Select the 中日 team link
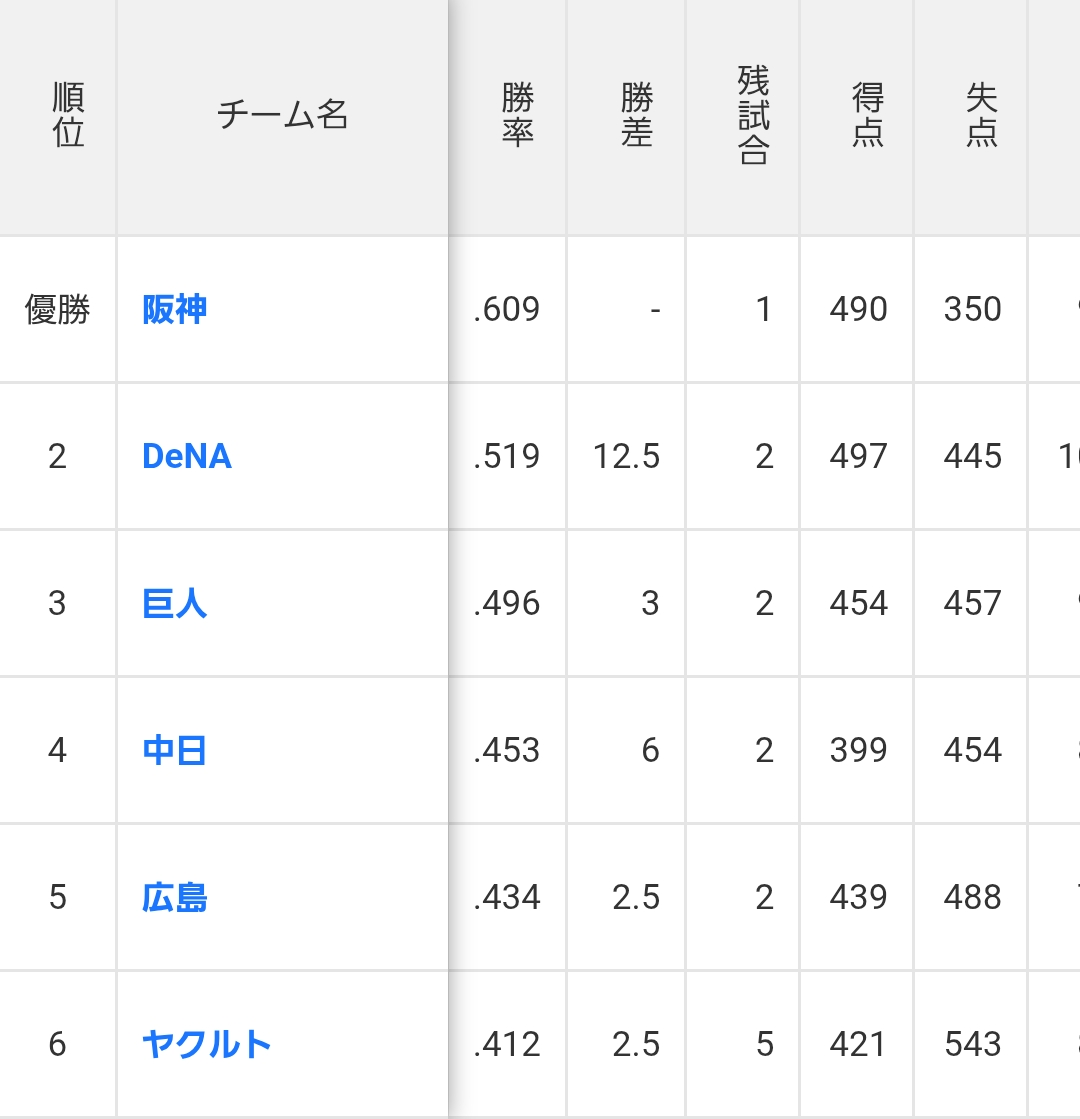Image resolution: width=1080 pixels, height=1119 pixels. pos(175,750)
